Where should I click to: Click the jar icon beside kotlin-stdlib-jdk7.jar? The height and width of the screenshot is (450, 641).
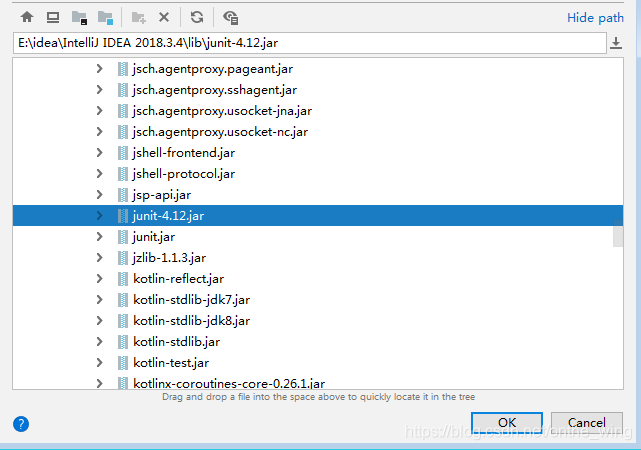[x=123, y=300]
